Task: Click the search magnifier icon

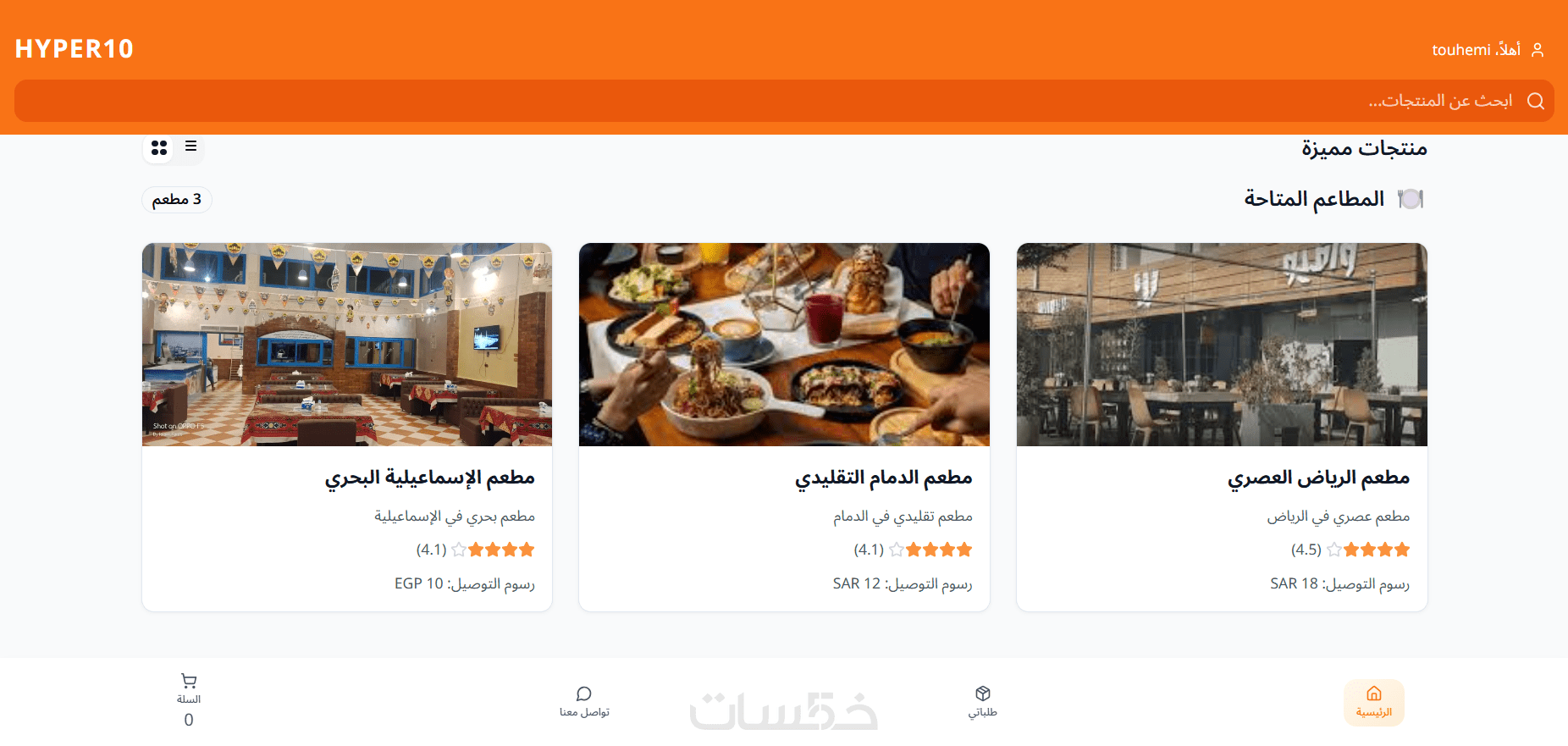Action: [1535, 101]
